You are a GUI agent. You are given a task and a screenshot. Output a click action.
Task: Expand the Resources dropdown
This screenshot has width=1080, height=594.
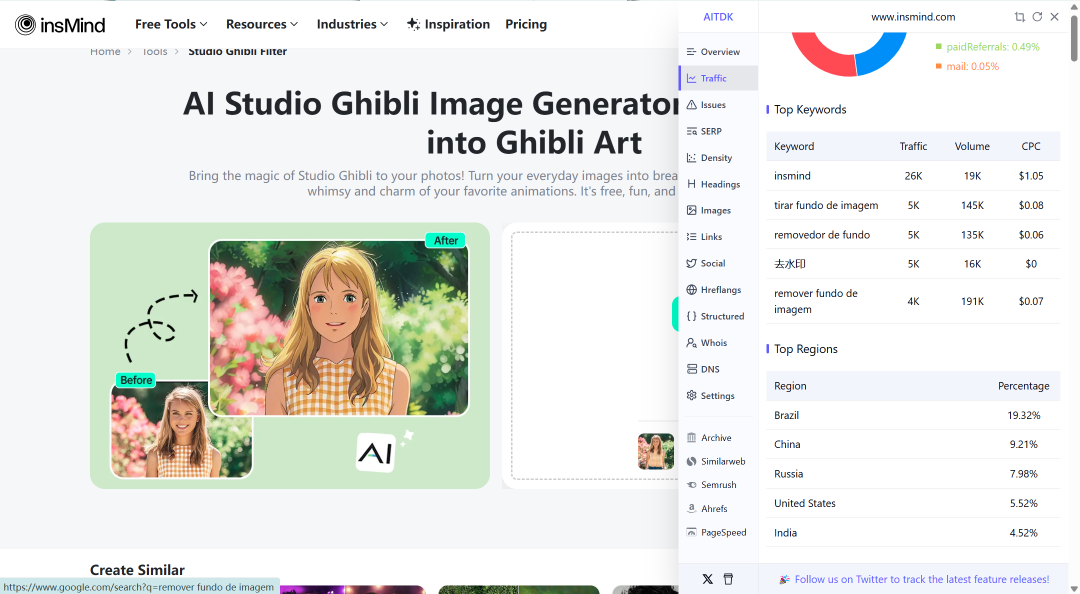click(x=262, y=24)
